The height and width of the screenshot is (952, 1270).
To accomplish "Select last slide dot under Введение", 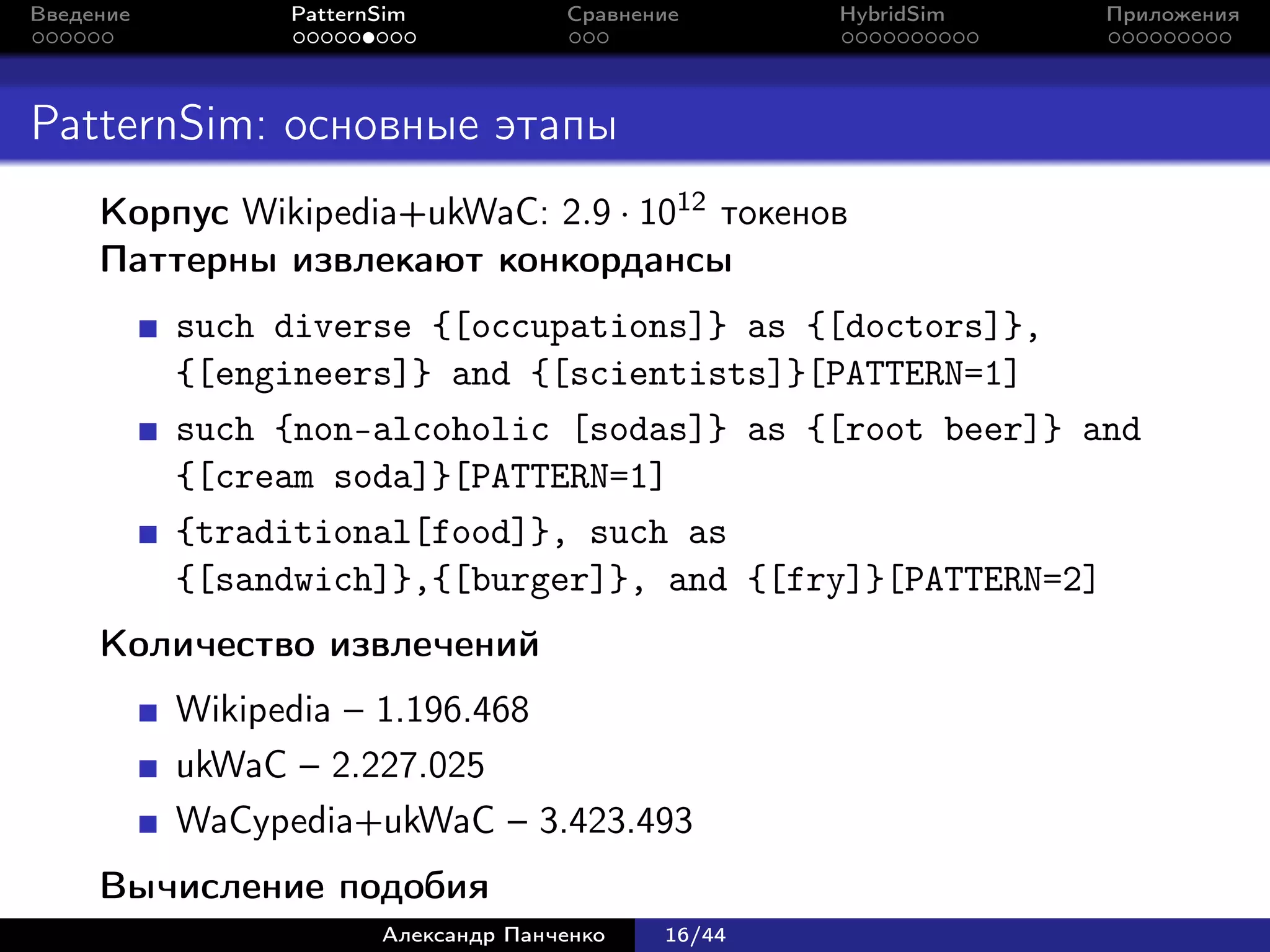I will coord(107,38).
